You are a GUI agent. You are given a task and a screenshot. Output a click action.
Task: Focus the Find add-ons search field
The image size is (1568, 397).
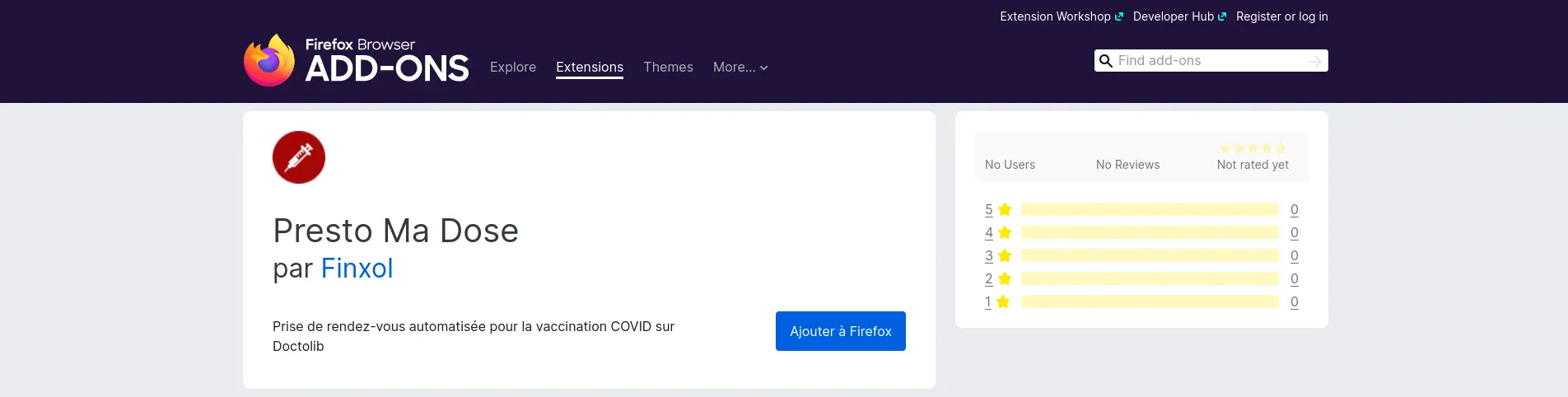coord(1211,61)
